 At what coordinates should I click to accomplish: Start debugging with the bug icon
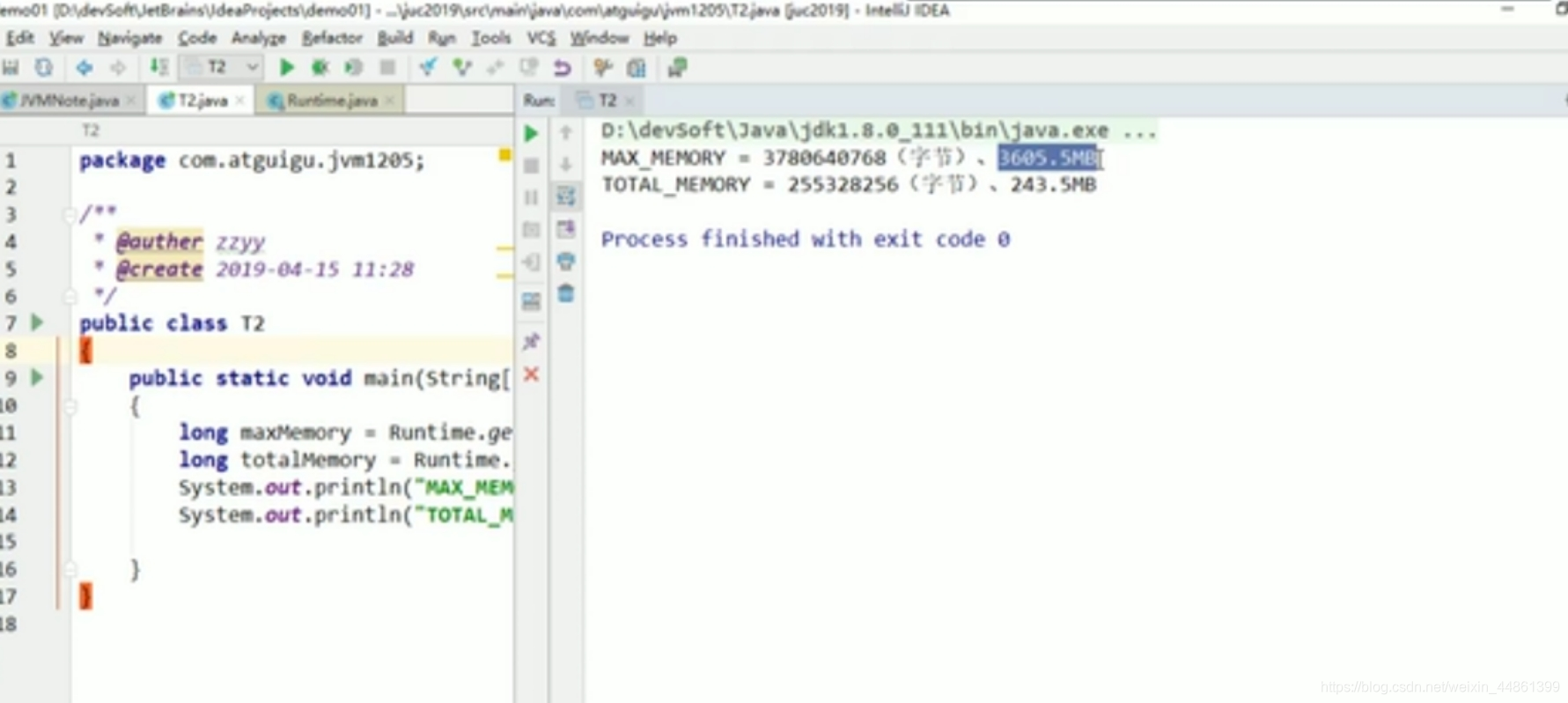[320, 68]
